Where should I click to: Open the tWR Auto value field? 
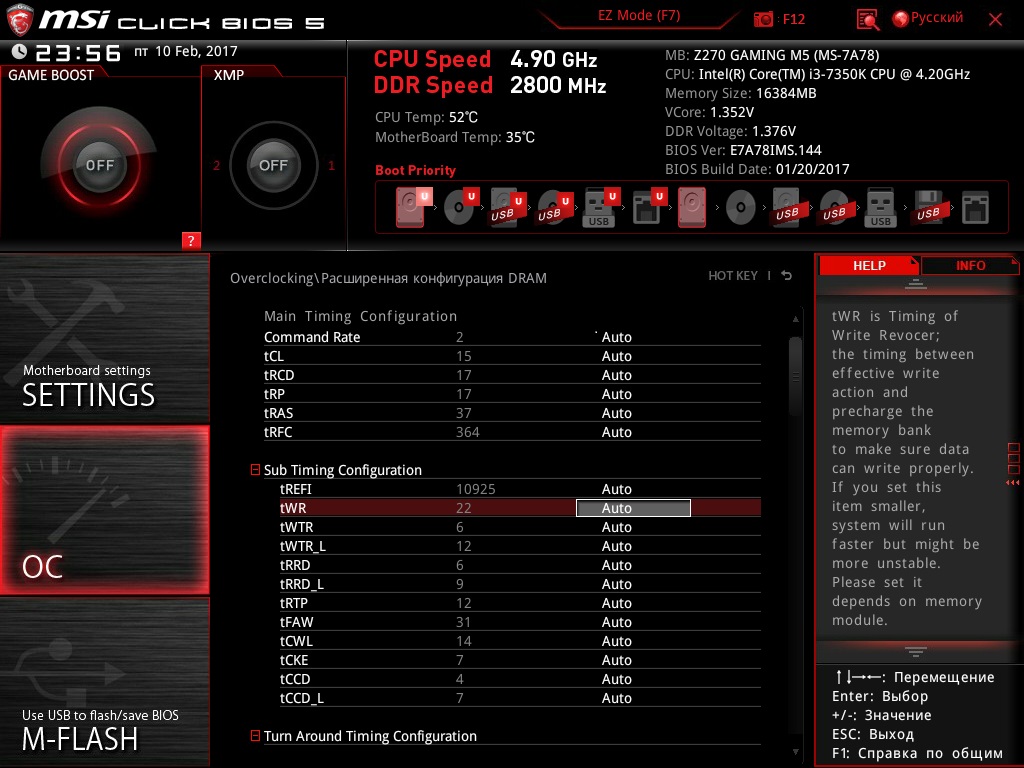point(633,508)
